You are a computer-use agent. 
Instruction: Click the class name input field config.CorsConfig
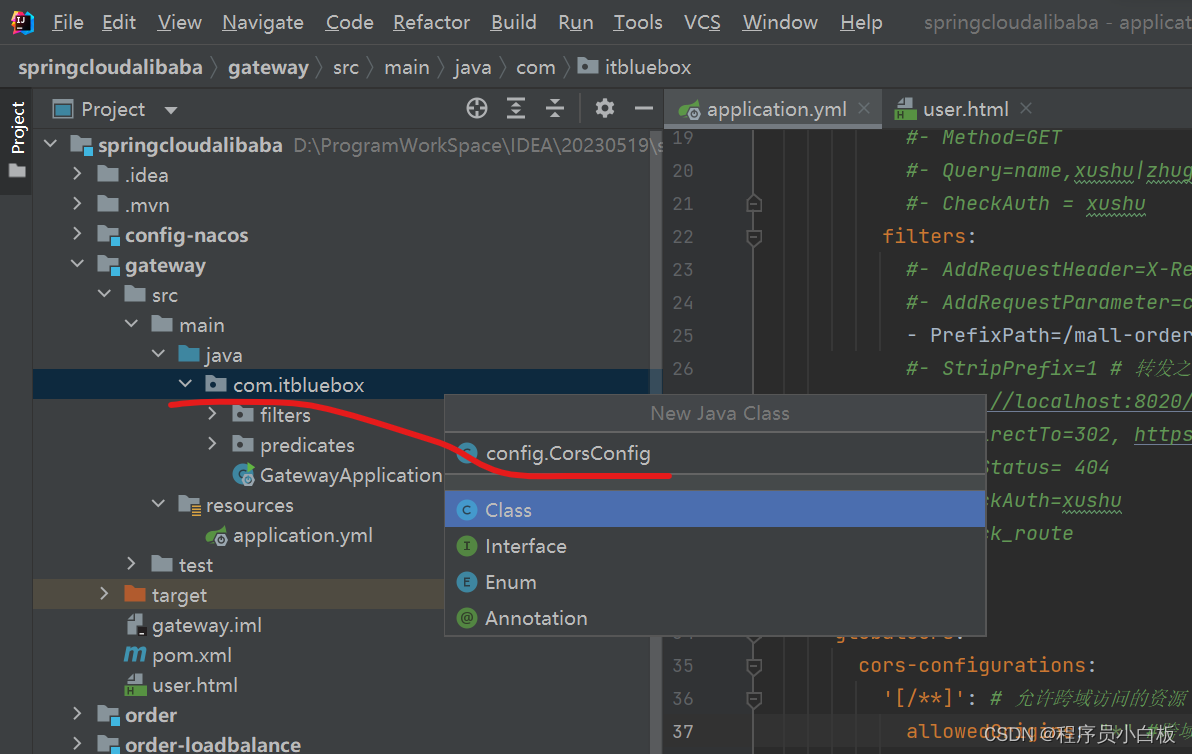tap(715, 454)
